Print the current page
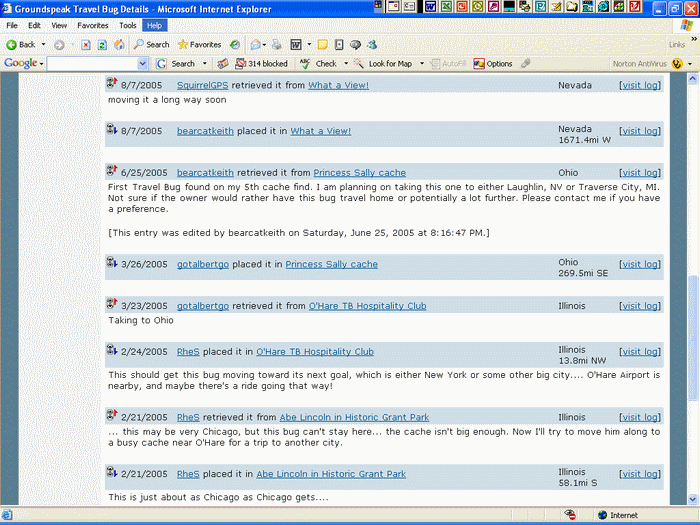Viewport: 700px width, 525px height. (277, 45)
